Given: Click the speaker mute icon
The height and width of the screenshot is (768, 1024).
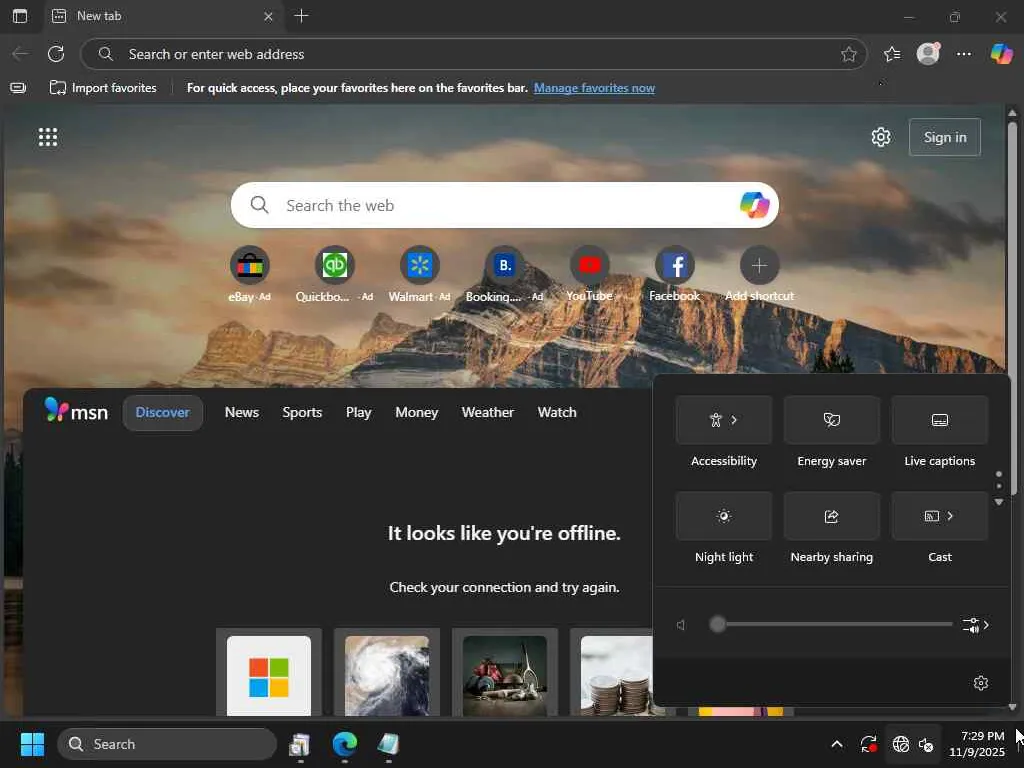Looking at the screenshot, I should (x=681, y=625).
